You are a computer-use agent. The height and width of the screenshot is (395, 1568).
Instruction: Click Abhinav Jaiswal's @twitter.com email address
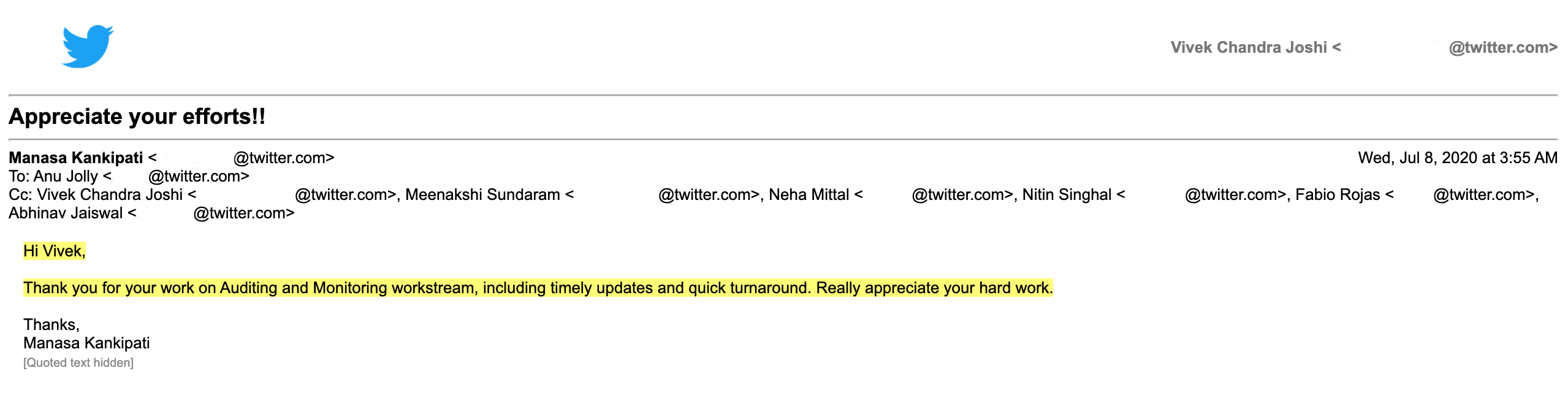point(243,213)
